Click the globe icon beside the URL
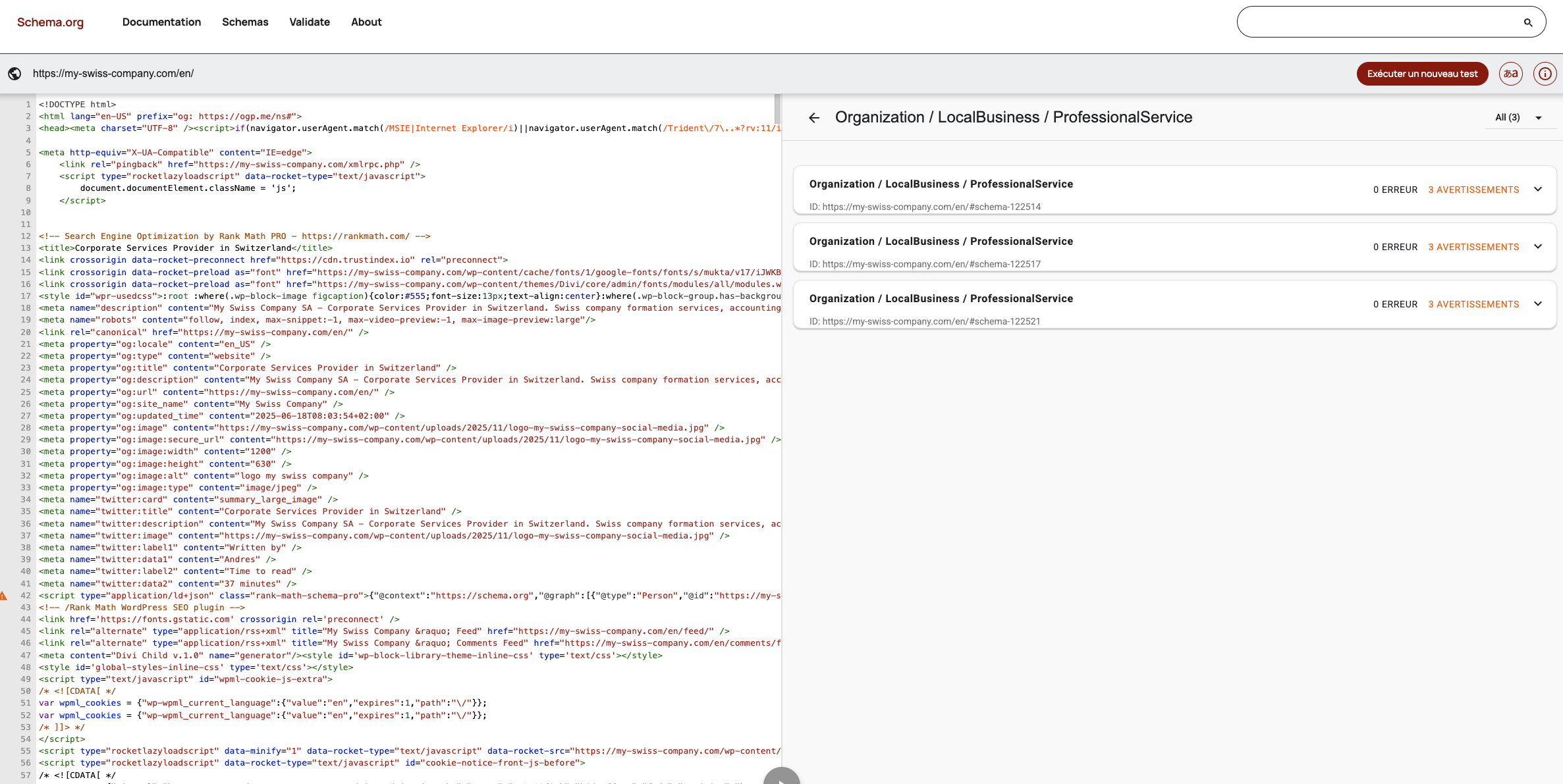Image resolution: width=1563 pixels, height=784 pixels. [14, 74]
